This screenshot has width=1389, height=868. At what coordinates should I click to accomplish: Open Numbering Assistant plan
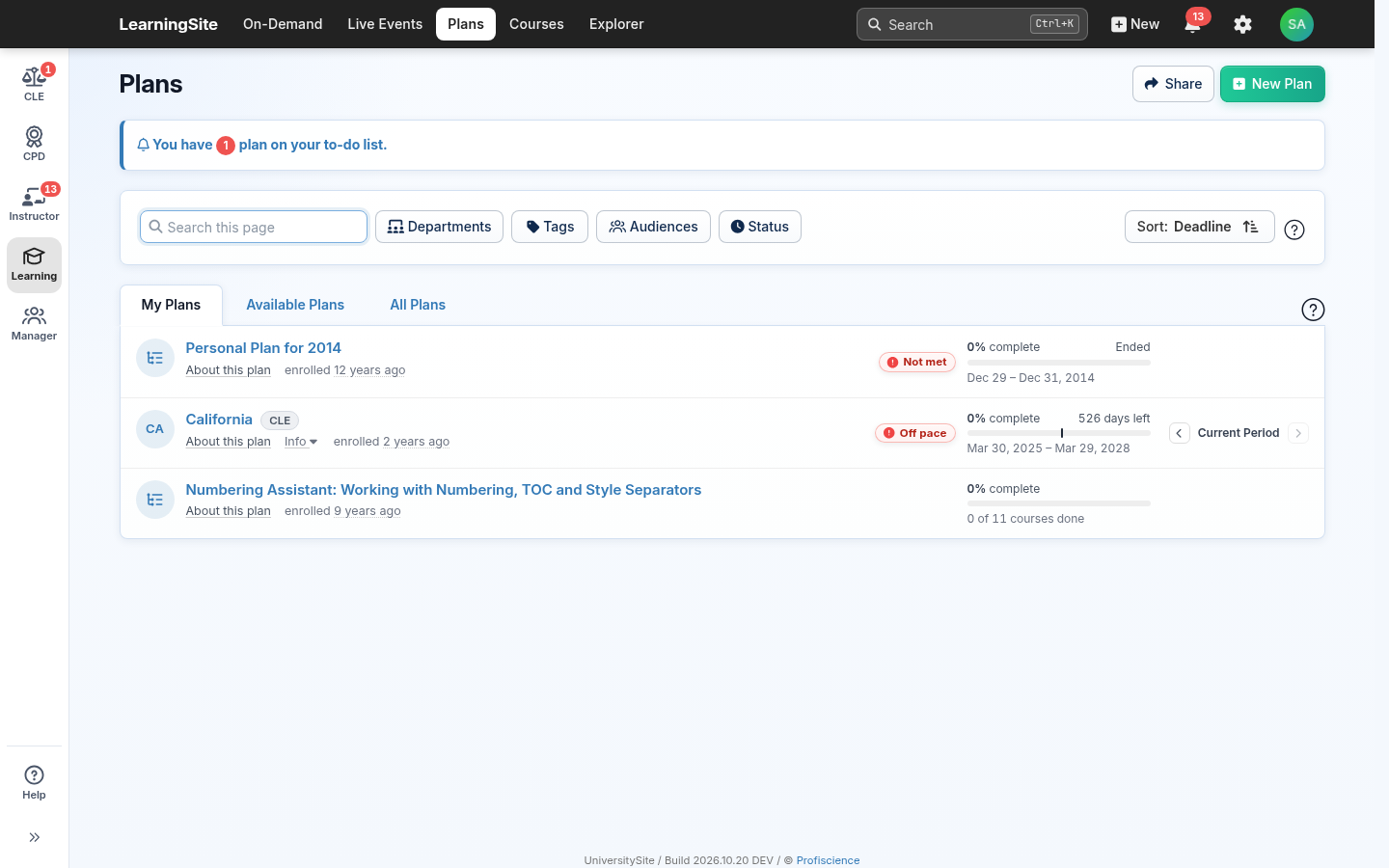(x=444, y=490)
